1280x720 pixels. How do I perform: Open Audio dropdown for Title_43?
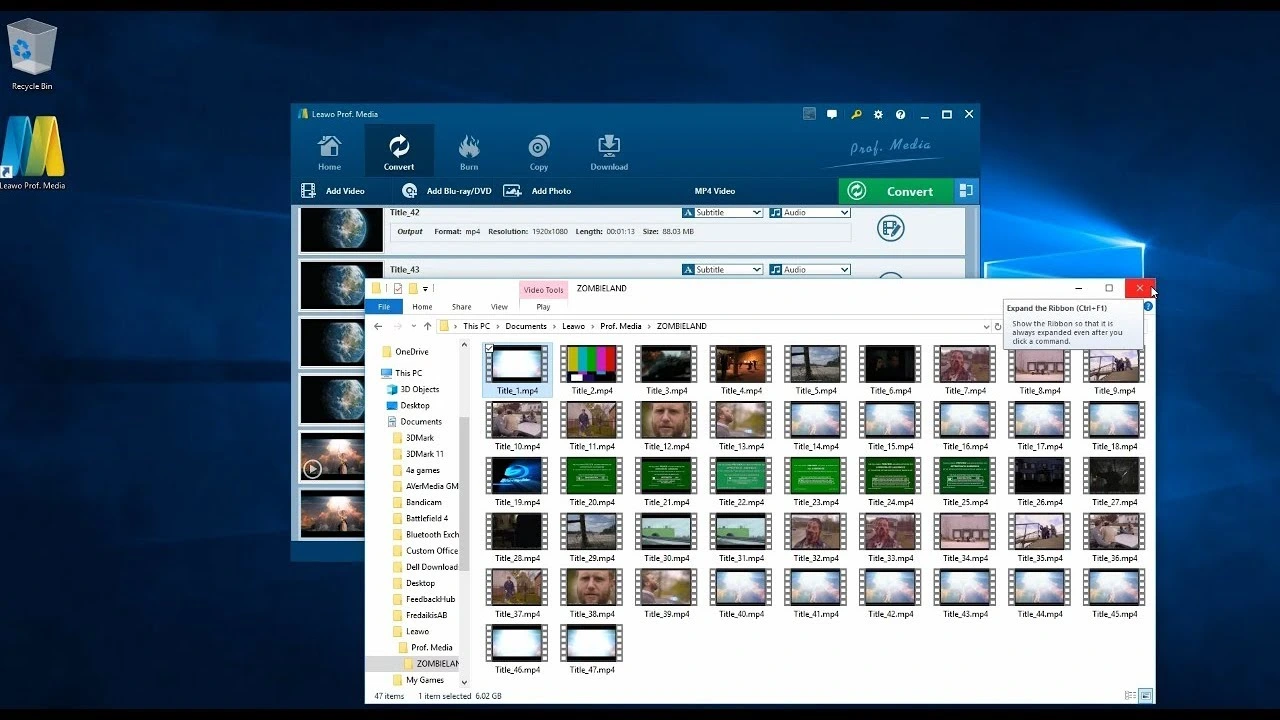(x=809, y=270)
